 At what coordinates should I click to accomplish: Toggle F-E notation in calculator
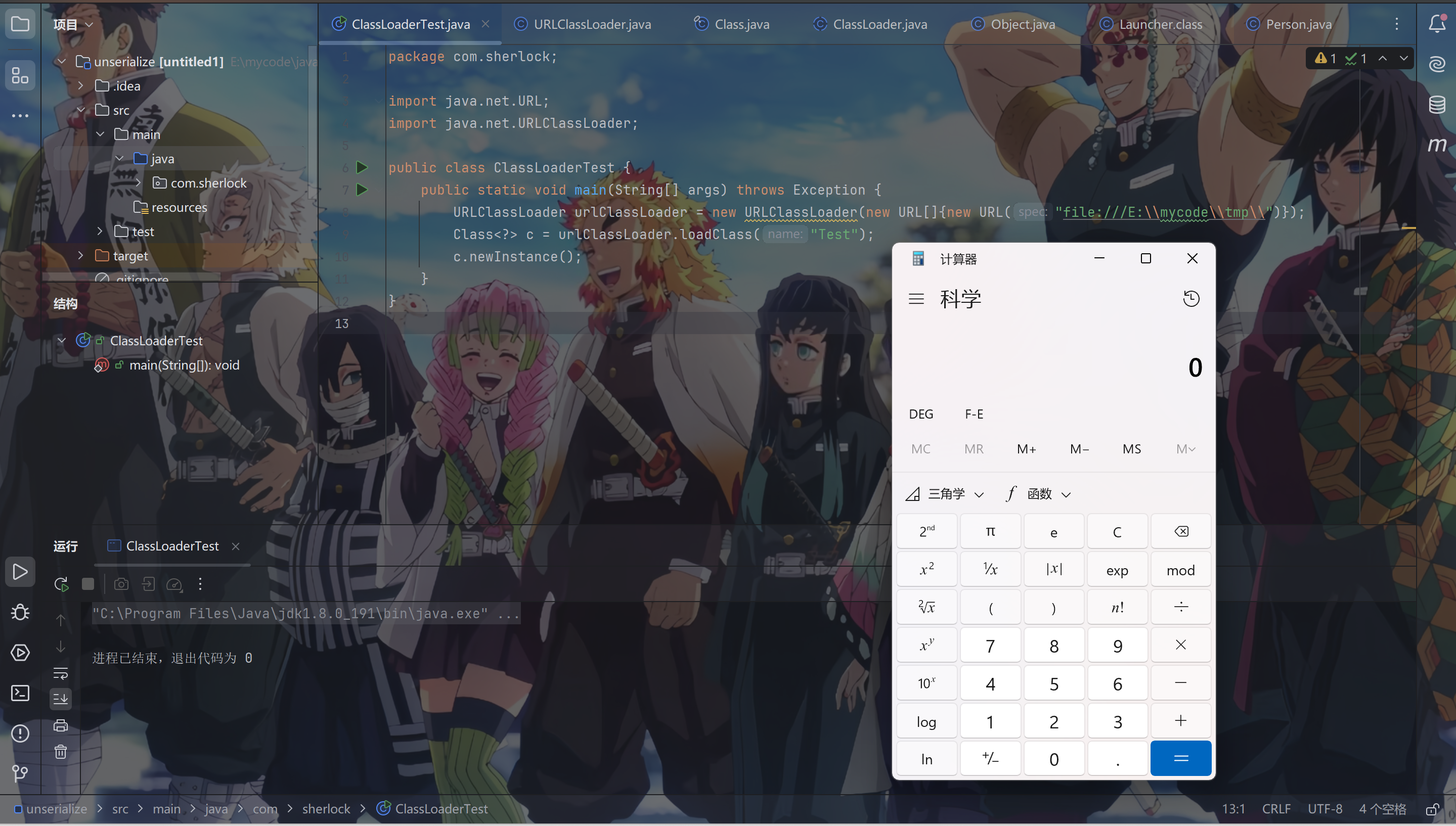coord(974,414)
